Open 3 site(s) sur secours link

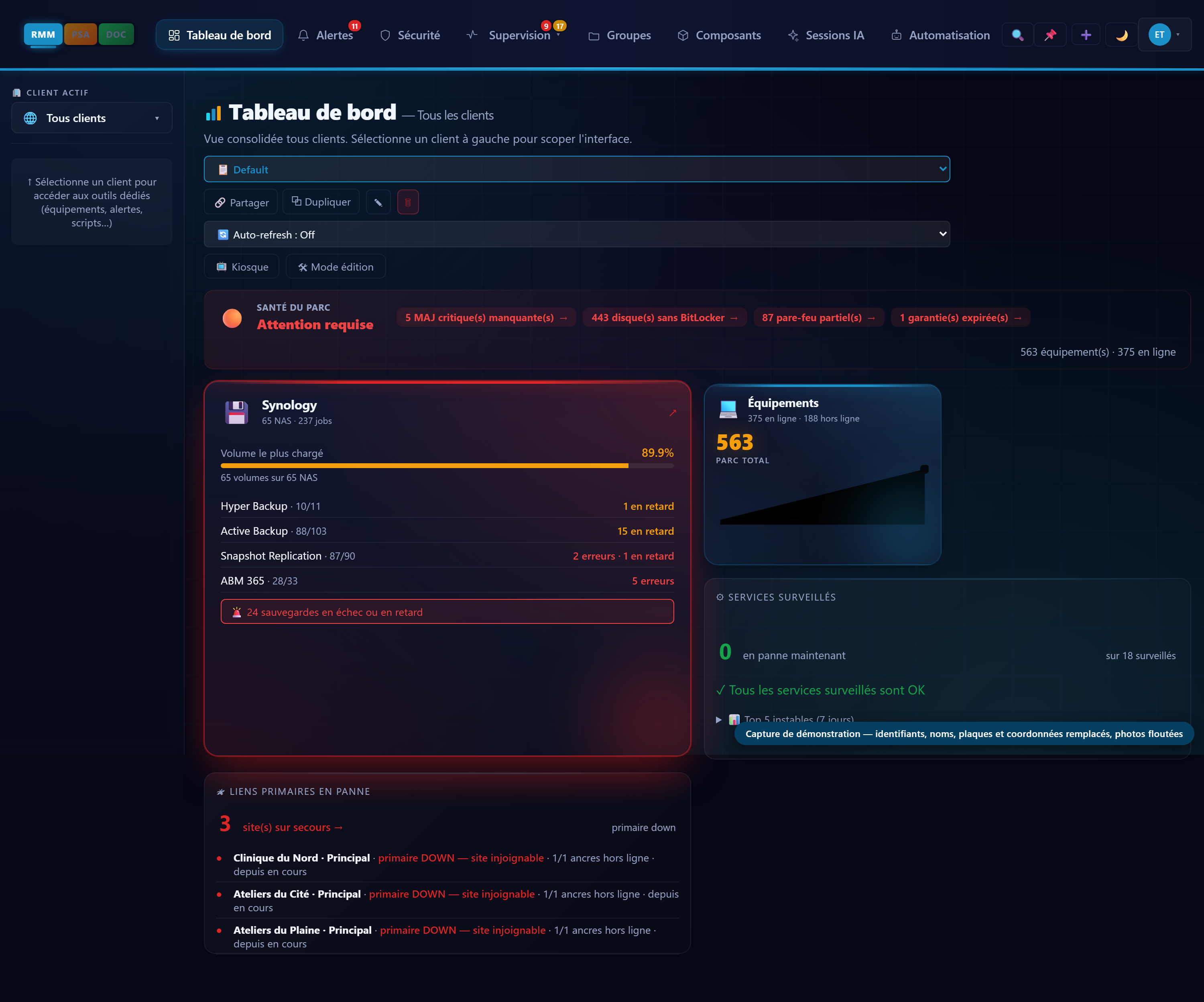tap(293, 827)
